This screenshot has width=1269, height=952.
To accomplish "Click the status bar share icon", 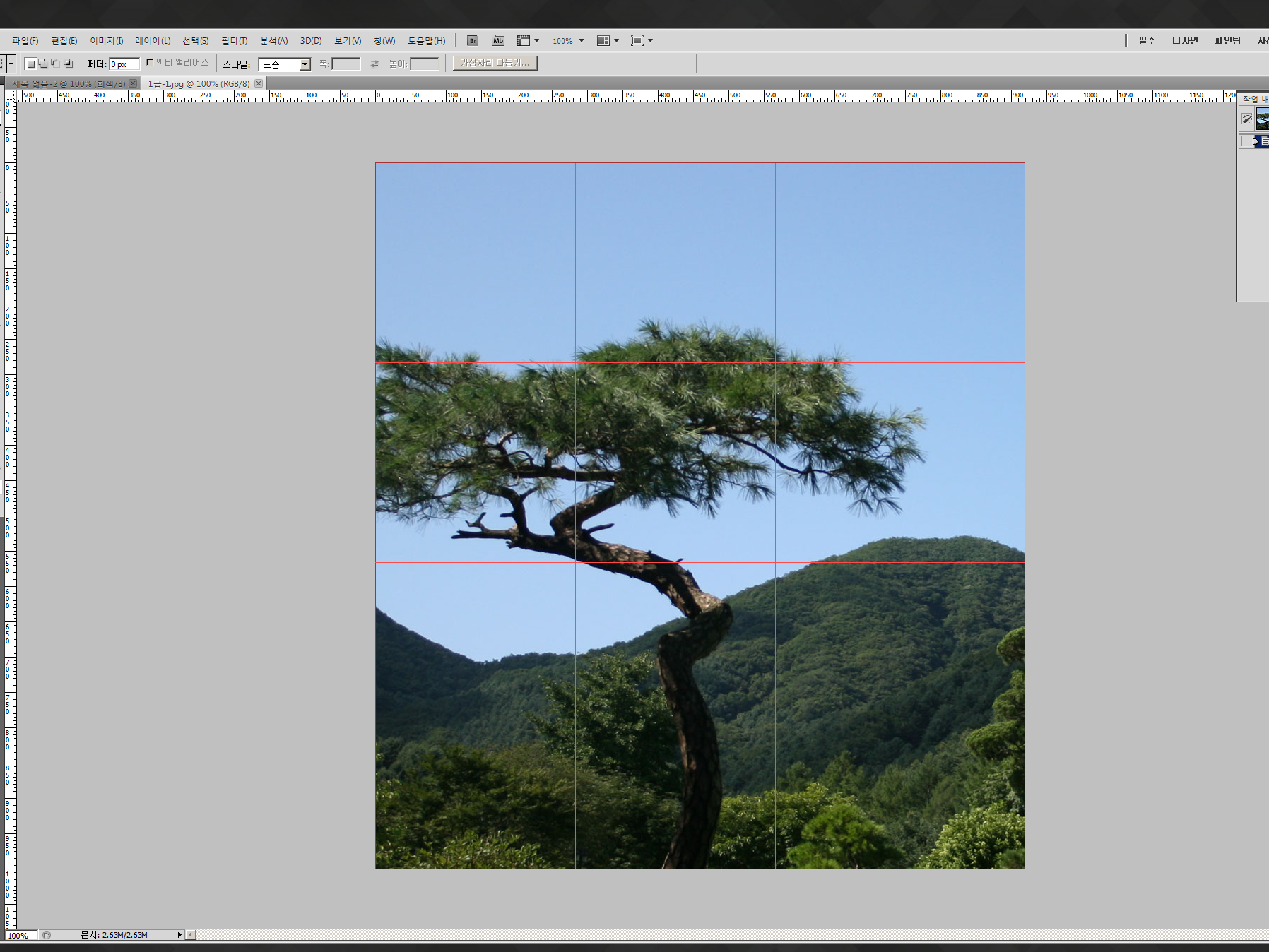I will pyautogui.click(x=47, y=935).
